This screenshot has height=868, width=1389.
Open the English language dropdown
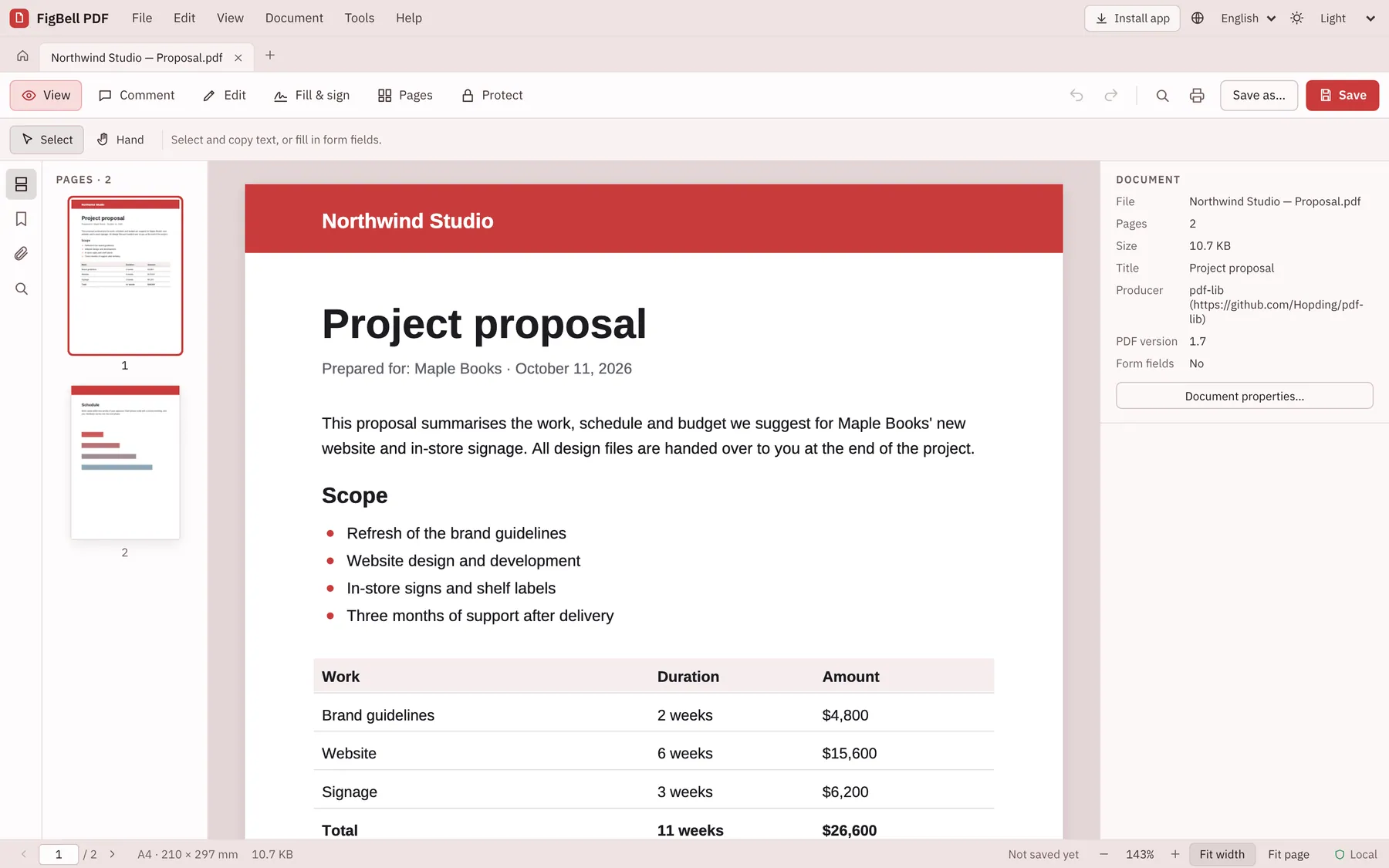coord(1248,18)
